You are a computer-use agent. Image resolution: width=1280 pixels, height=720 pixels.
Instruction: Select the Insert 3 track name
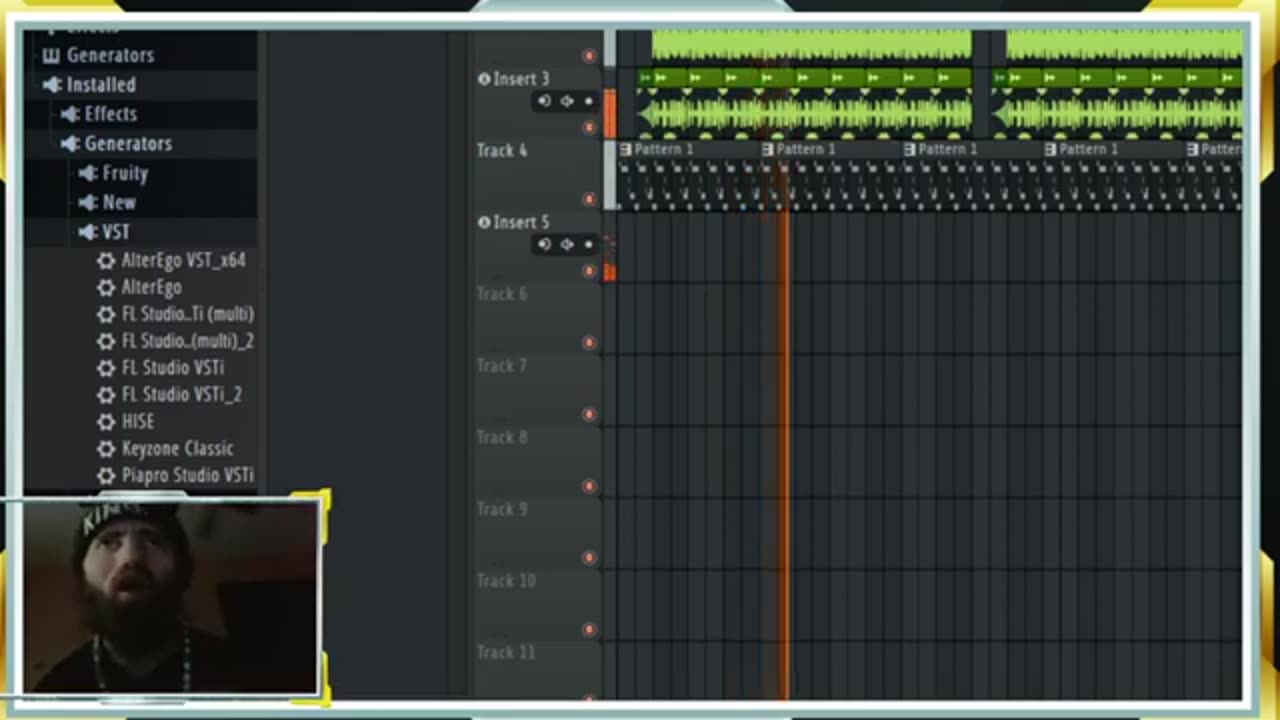tap(521, 79)
